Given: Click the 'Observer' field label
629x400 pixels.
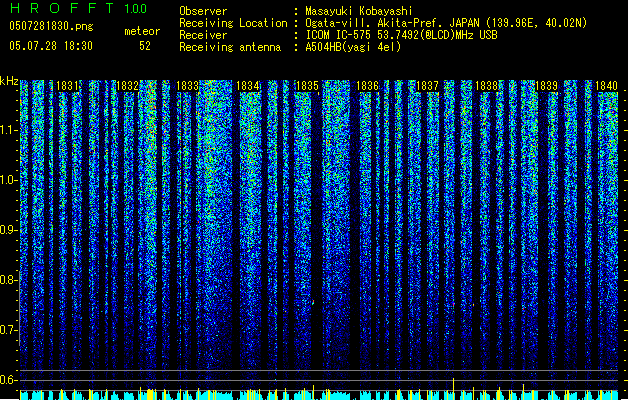Looking at the screenshot, I should click(203, 11).
